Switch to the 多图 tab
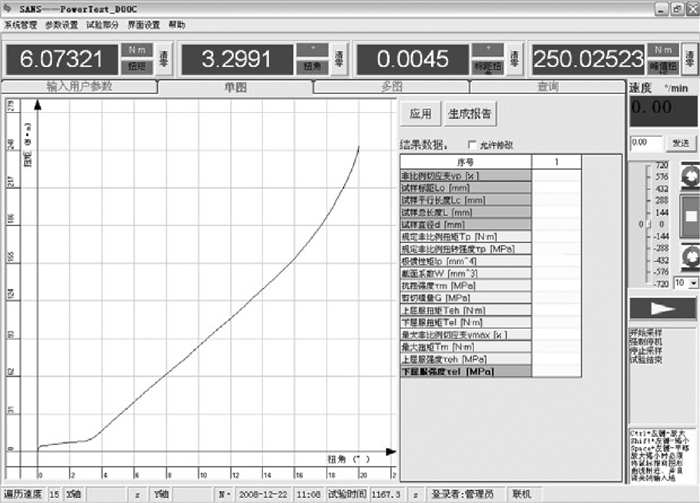 click(391, 87)
